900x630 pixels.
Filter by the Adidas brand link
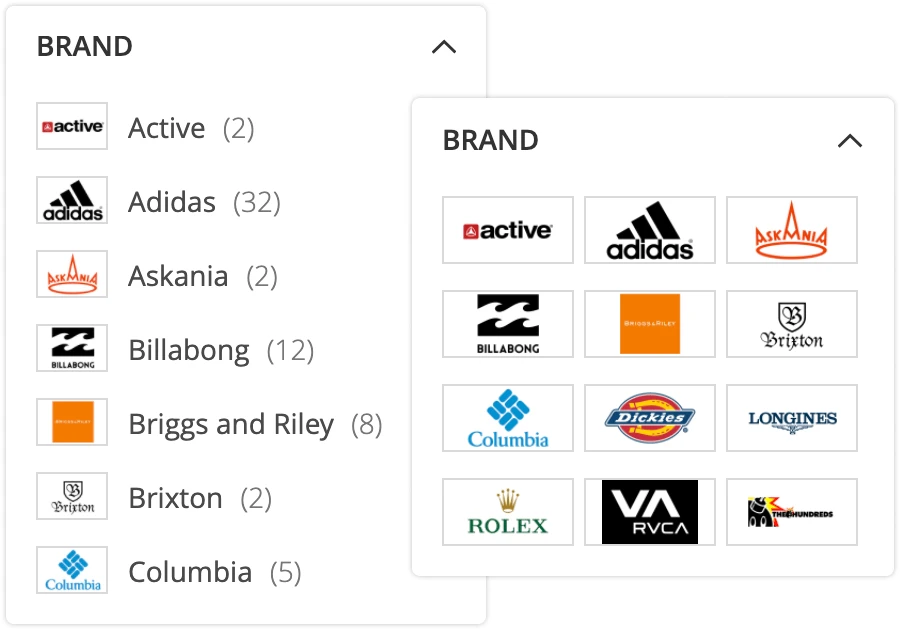point(171,201)
